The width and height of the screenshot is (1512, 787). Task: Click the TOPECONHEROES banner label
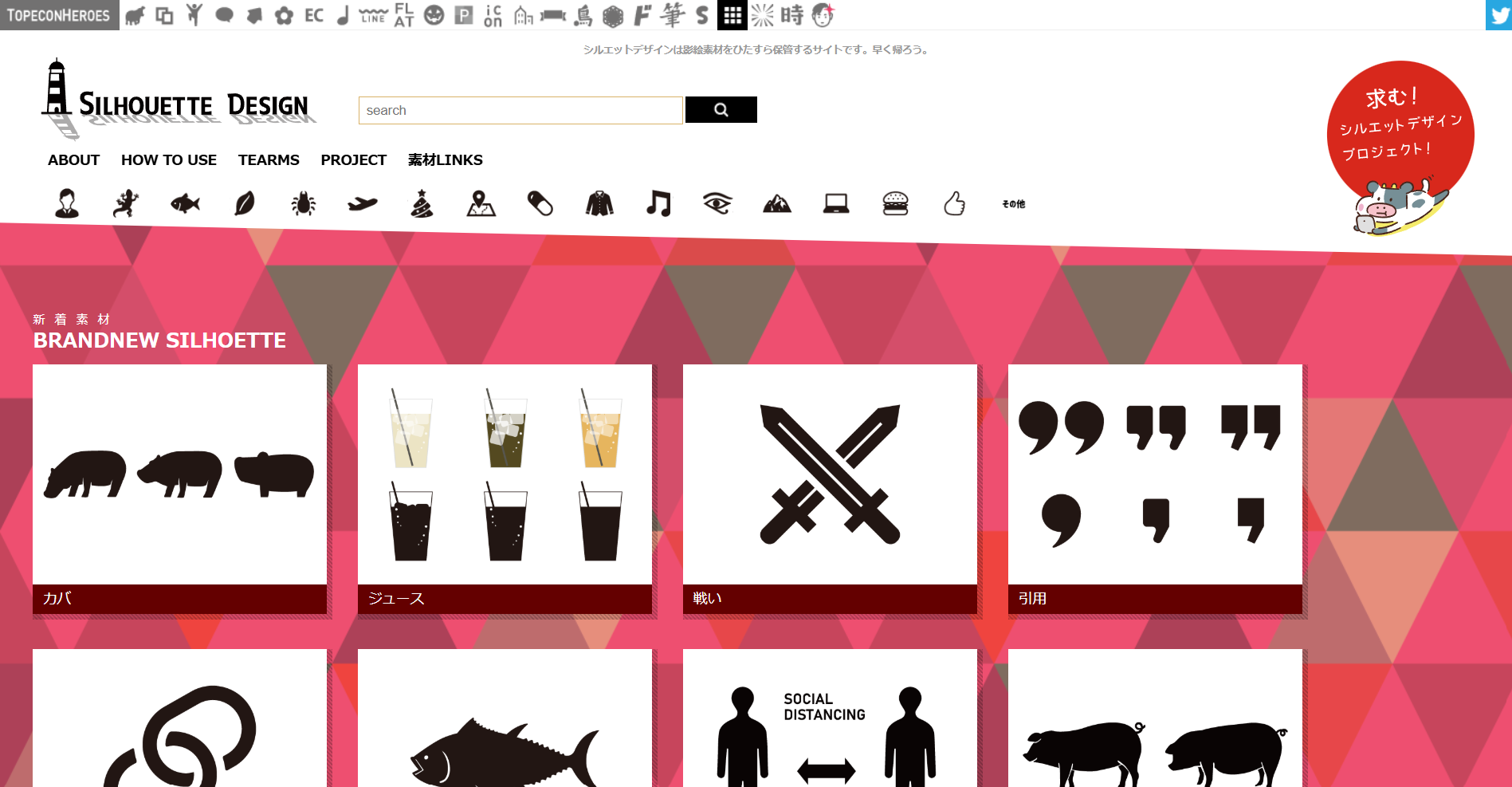tap(59, 15)
